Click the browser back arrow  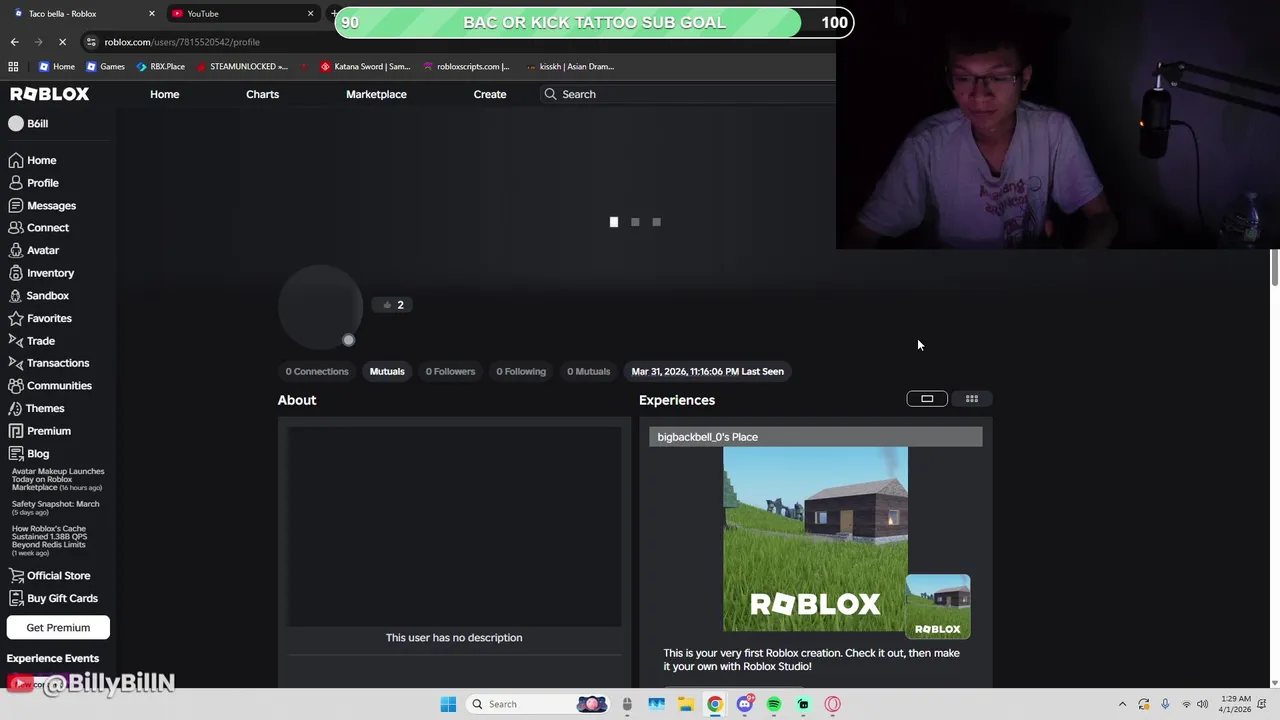(14, 42)
